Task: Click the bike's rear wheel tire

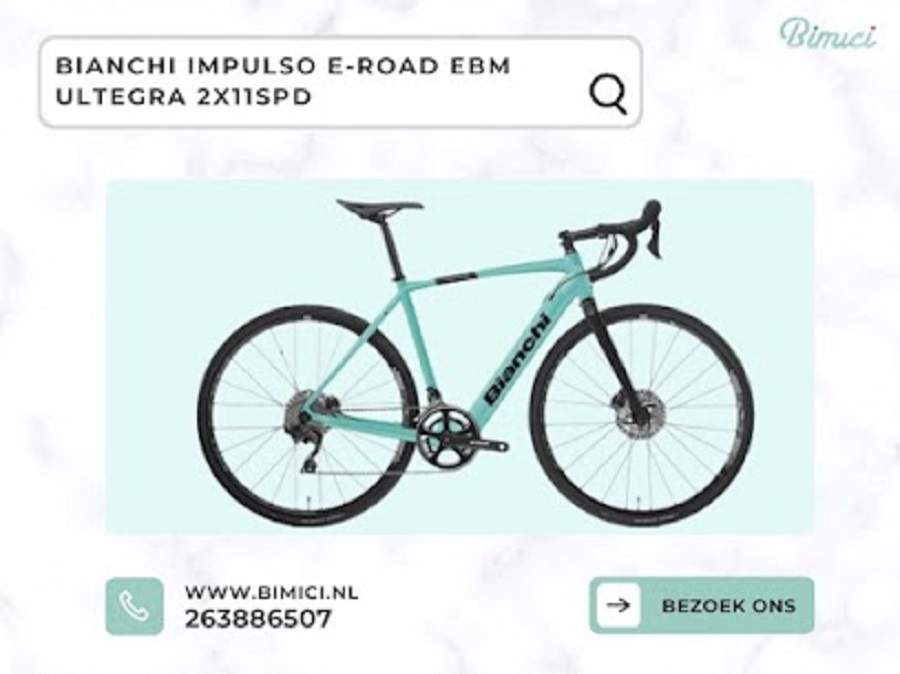Action: [307, 416]
